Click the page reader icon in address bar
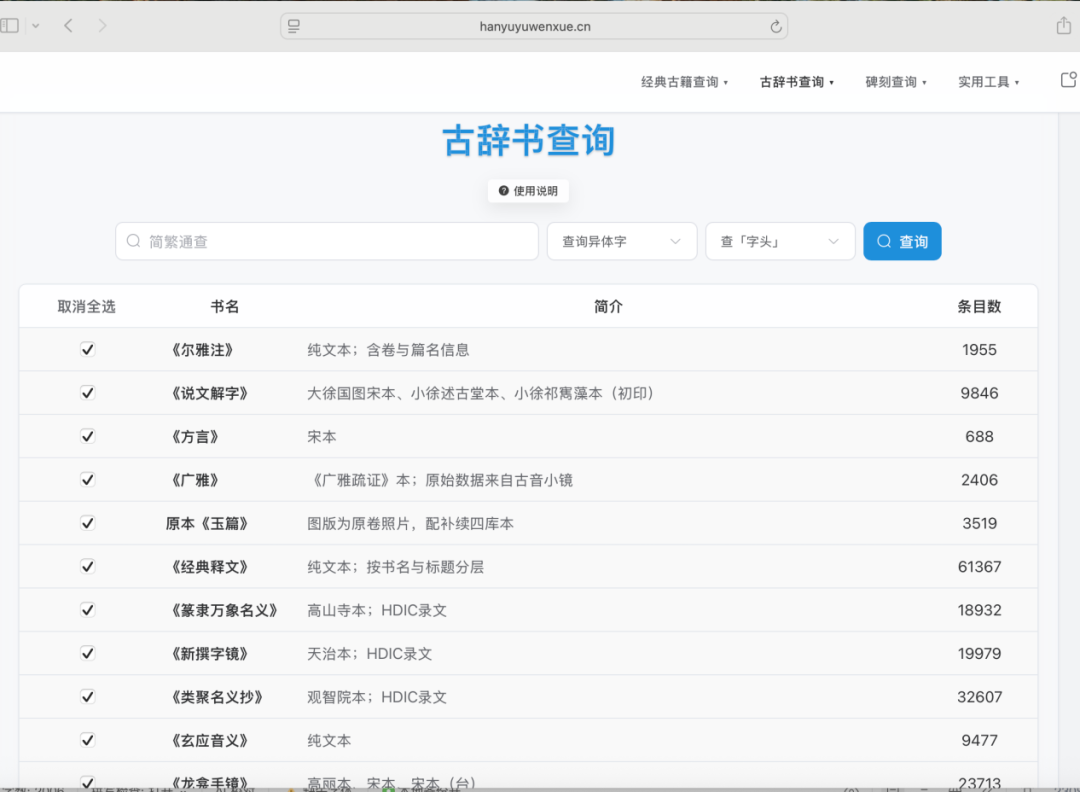 click(294, 27)
